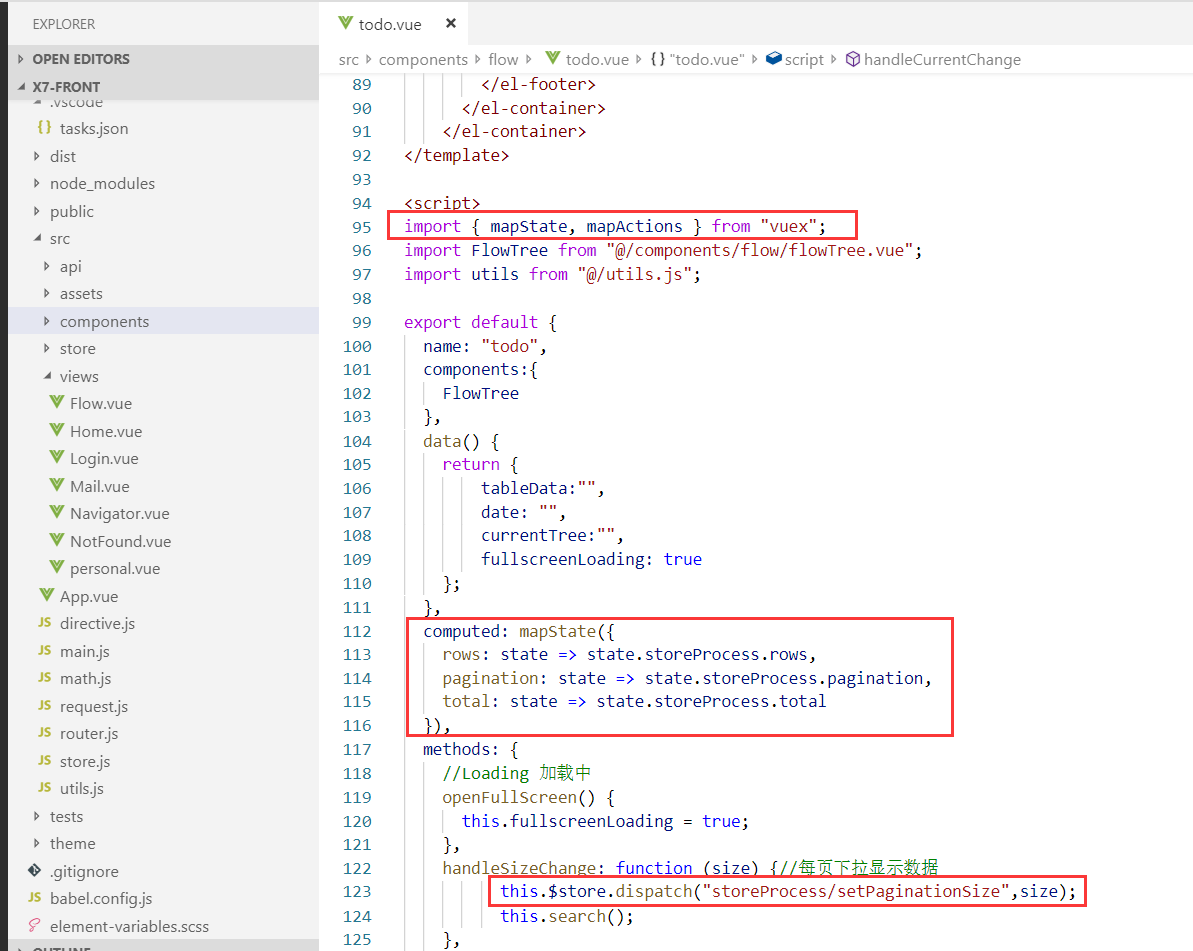Click line number 112 in the gutter
The width and height of the screenshot is (1193, 951).
(x=357, y=631)
